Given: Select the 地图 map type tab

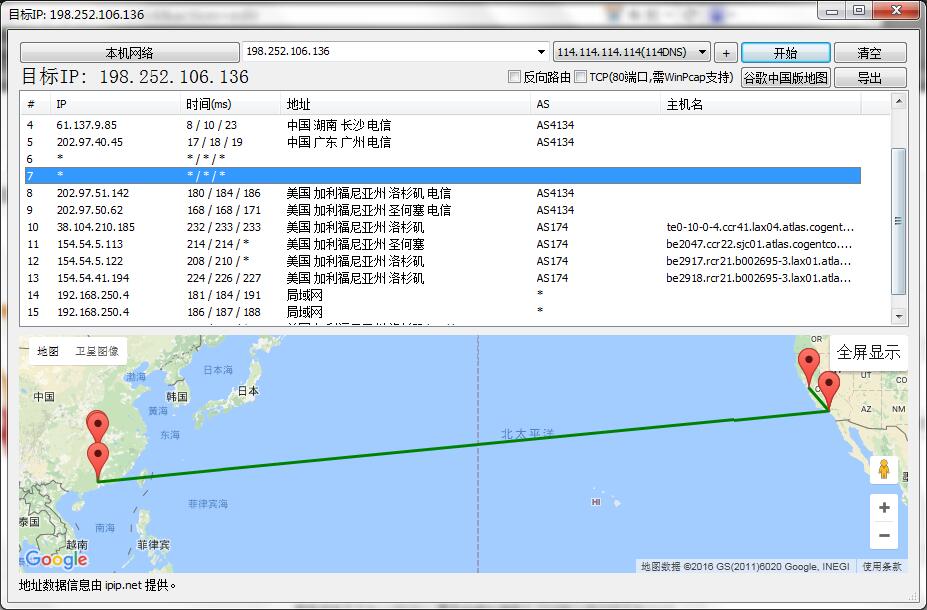Looking at the screenshot, I should 48,351.
